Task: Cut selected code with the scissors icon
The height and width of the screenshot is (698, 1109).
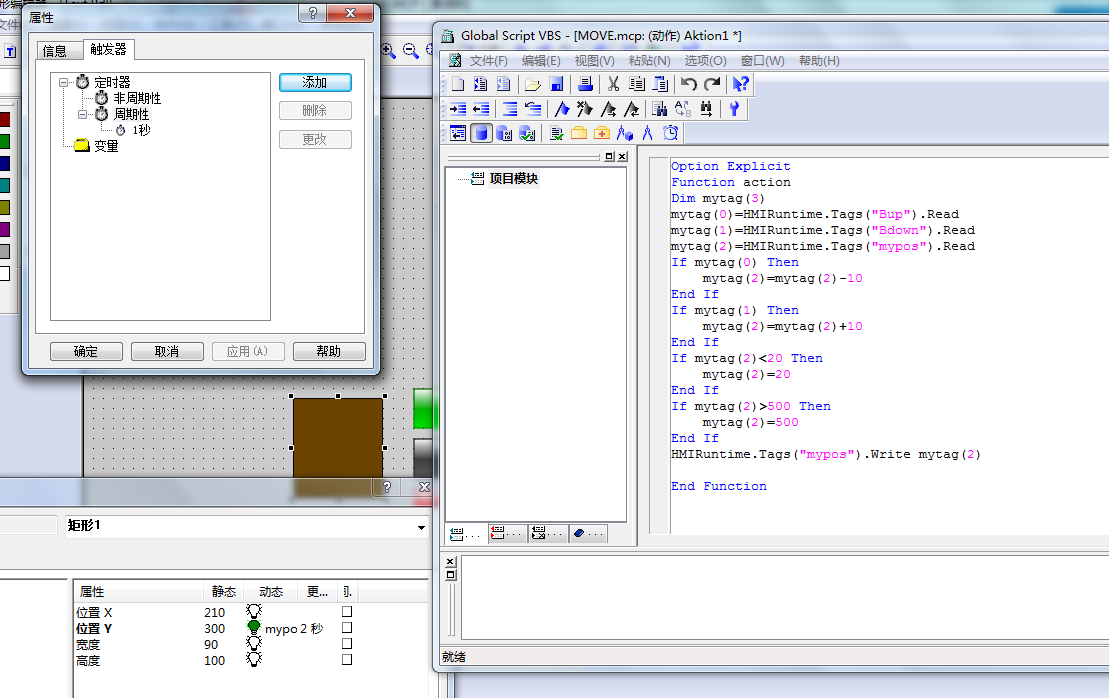Action: pyautogui.click(x=613, y=84)
